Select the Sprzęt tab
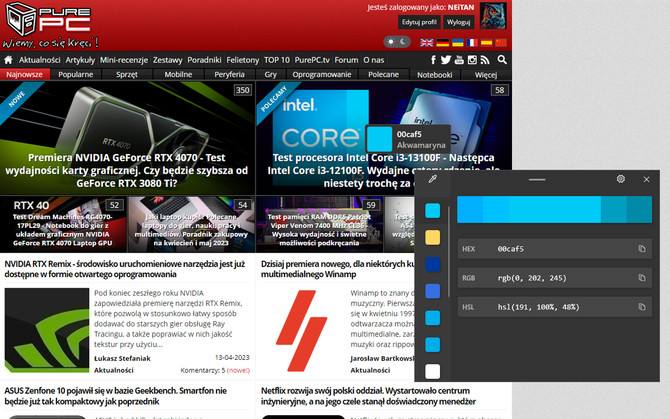Screen dimensions: 670x419 pos(127,74)
